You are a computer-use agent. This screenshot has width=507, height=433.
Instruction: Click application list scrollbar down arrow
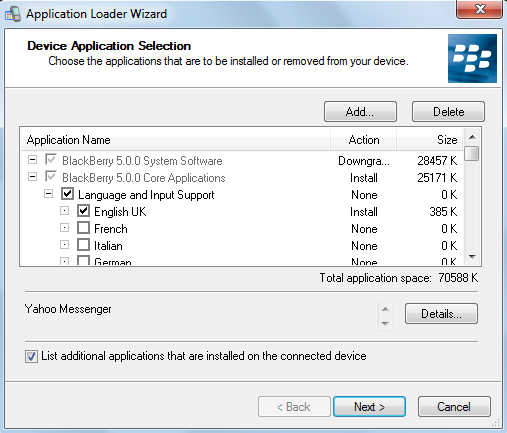472,257
